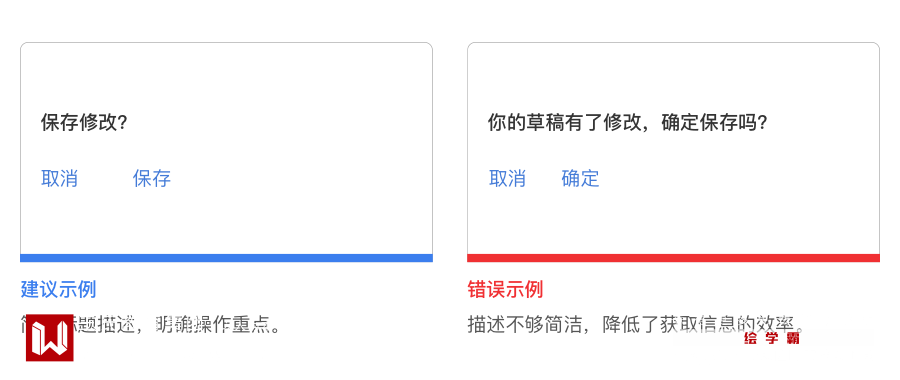Open the blue 建议示例 label
Image resolution: width=900 pixels, height=380 pixels.
(x=59, y=289)
